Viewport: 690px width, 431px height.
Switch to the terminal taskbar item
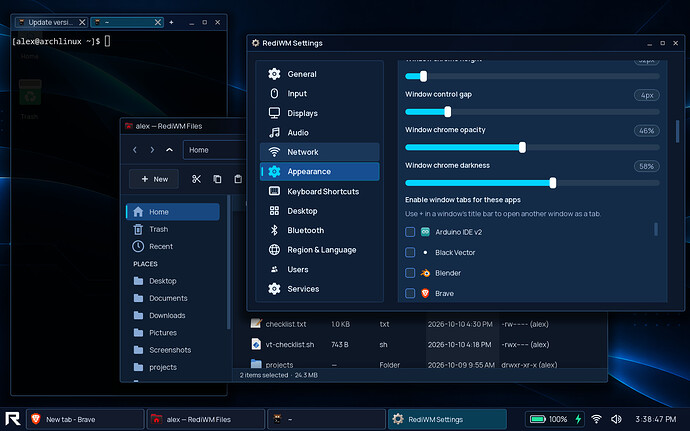(x=326, y=419)
